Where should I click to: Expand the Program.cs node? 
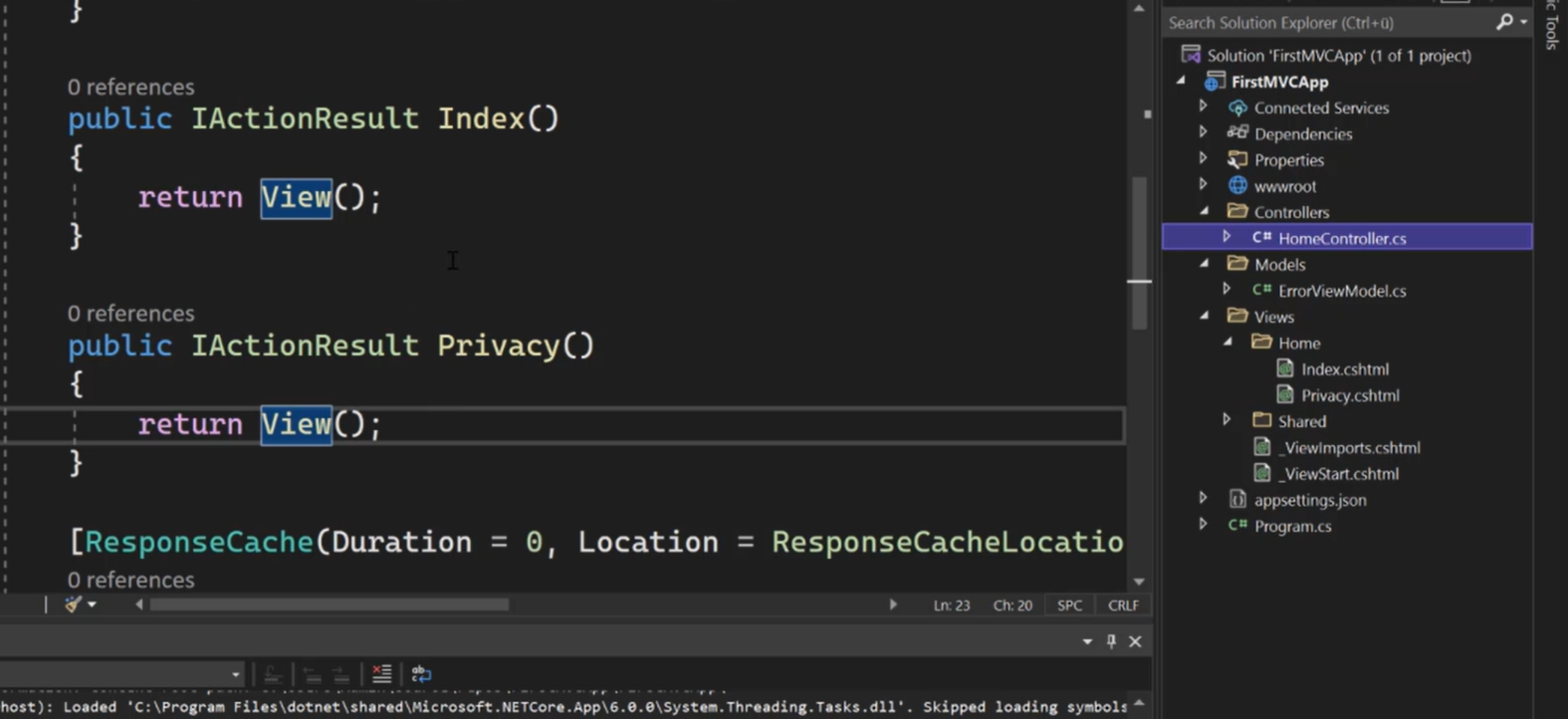point(1203,525)
